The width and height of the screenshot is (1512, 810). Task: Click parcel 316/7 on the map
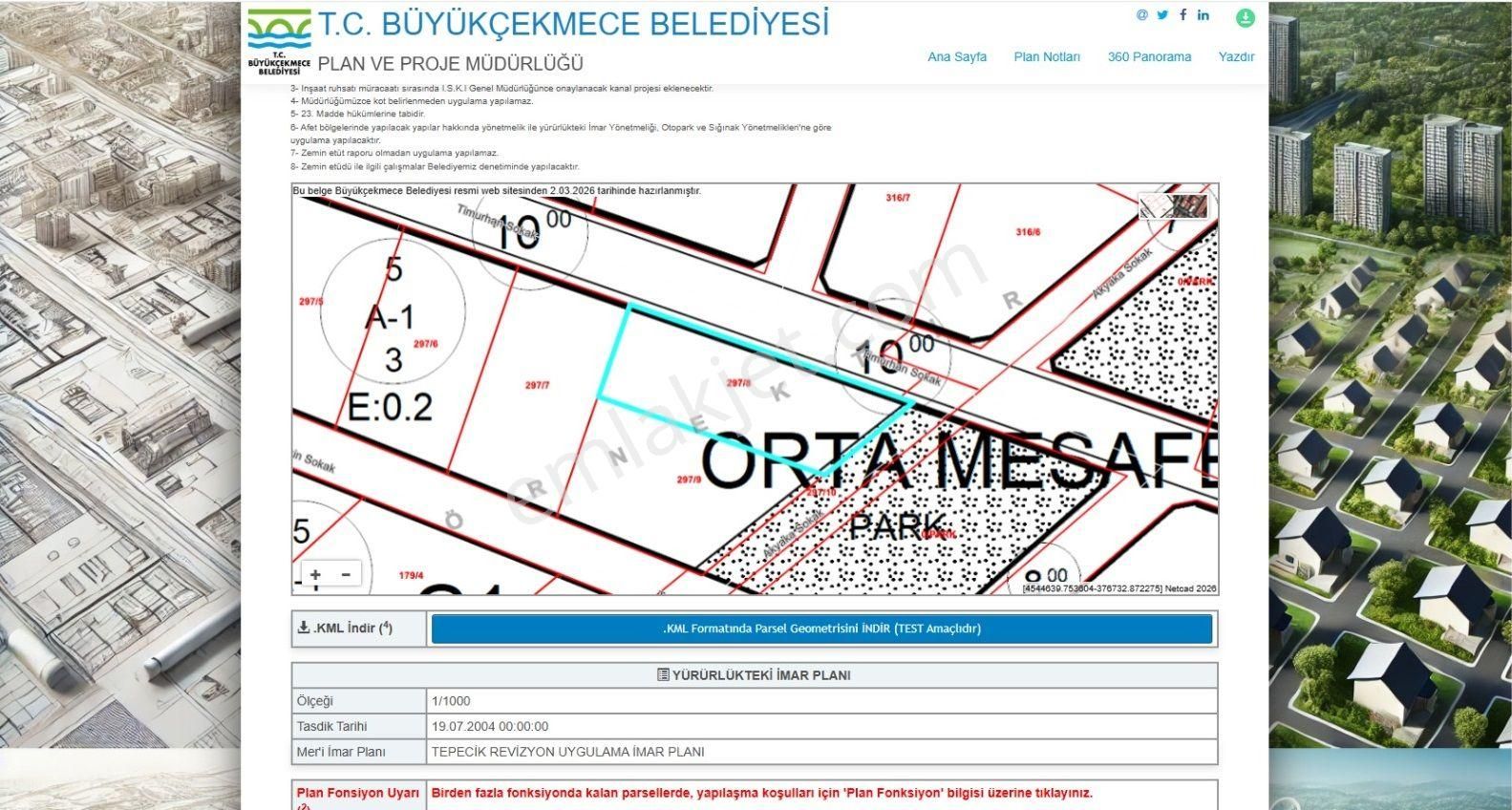(898, 198)
